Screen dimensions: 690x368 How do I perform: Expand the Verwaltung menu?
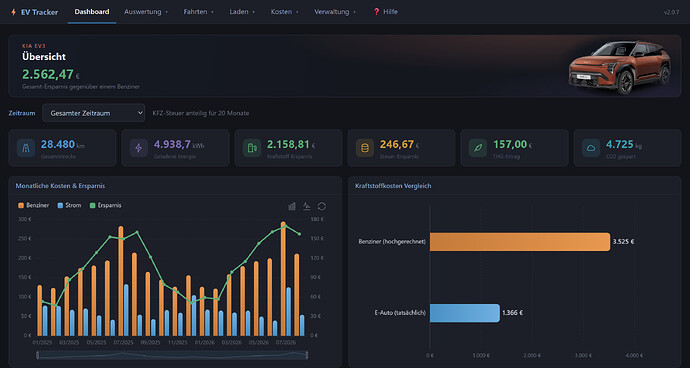pos(335,12)
